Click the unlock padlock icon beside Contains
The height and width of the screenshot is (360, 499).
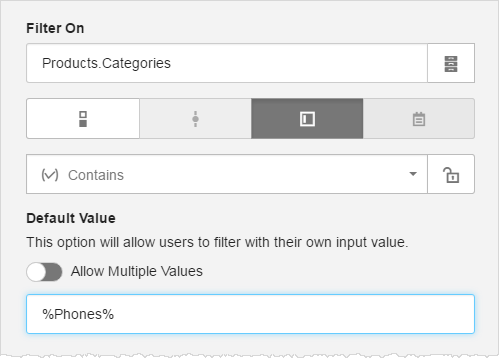point(451,174)
